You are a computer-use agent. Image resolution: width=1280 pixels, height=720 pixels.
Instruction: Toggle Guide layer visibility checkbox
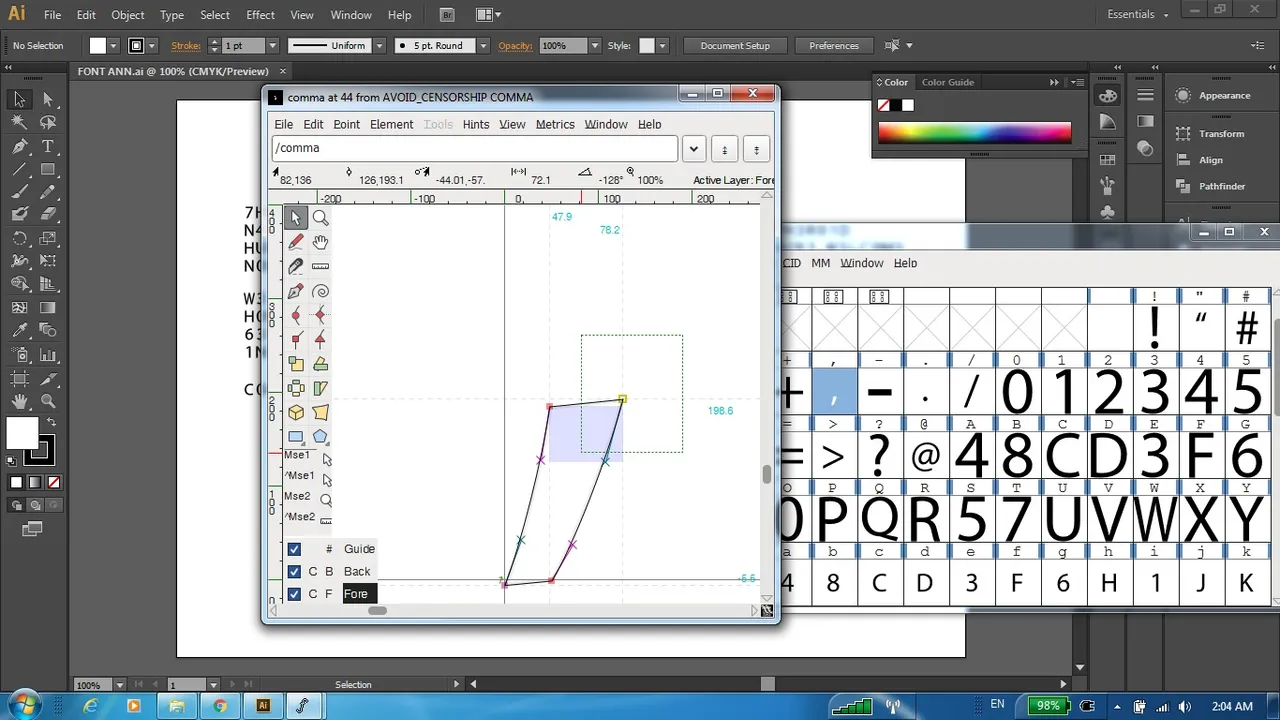tap(294, 549)
